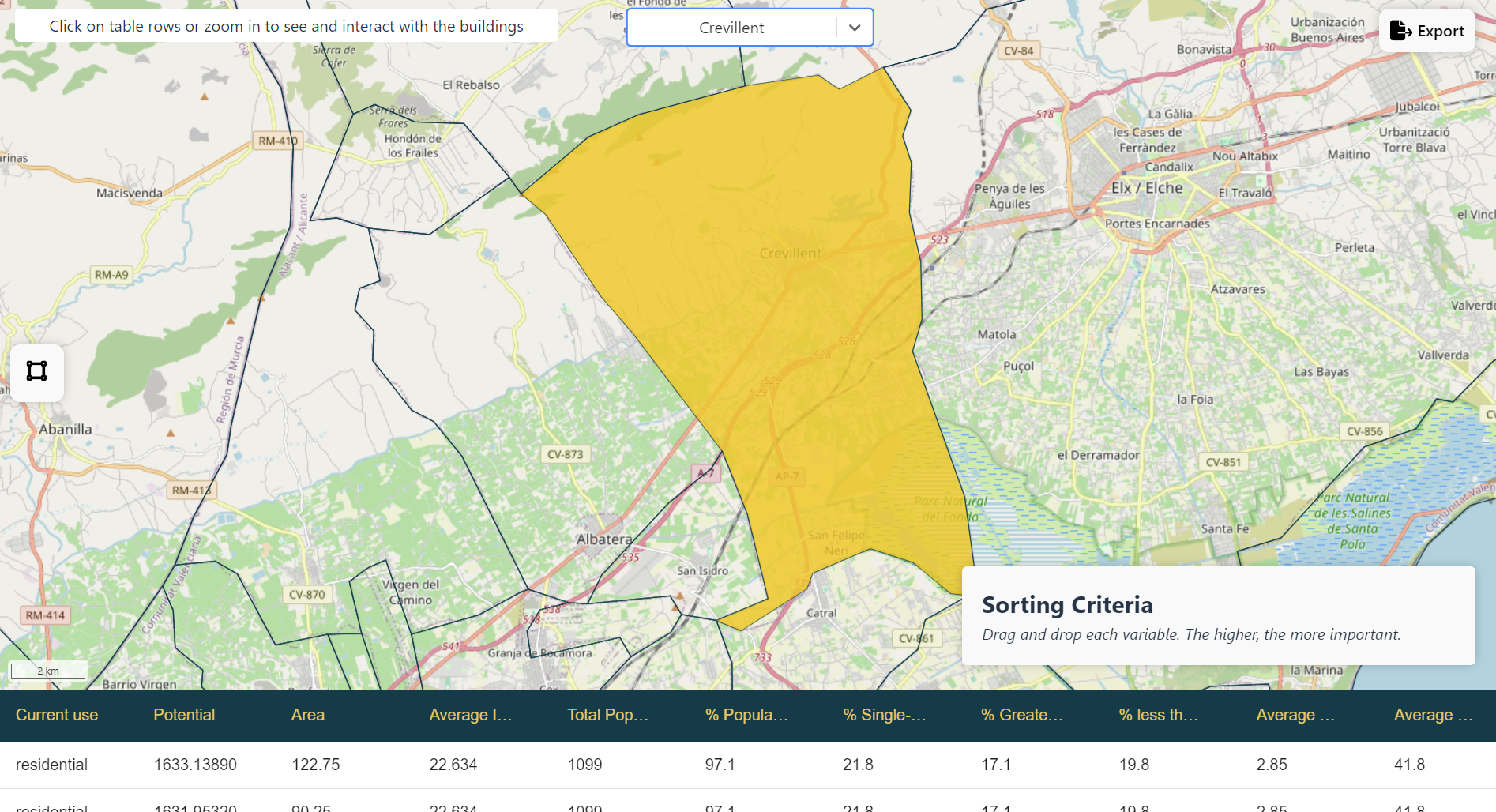
Task: Click the CV-873 road marker
Action: 565,454
